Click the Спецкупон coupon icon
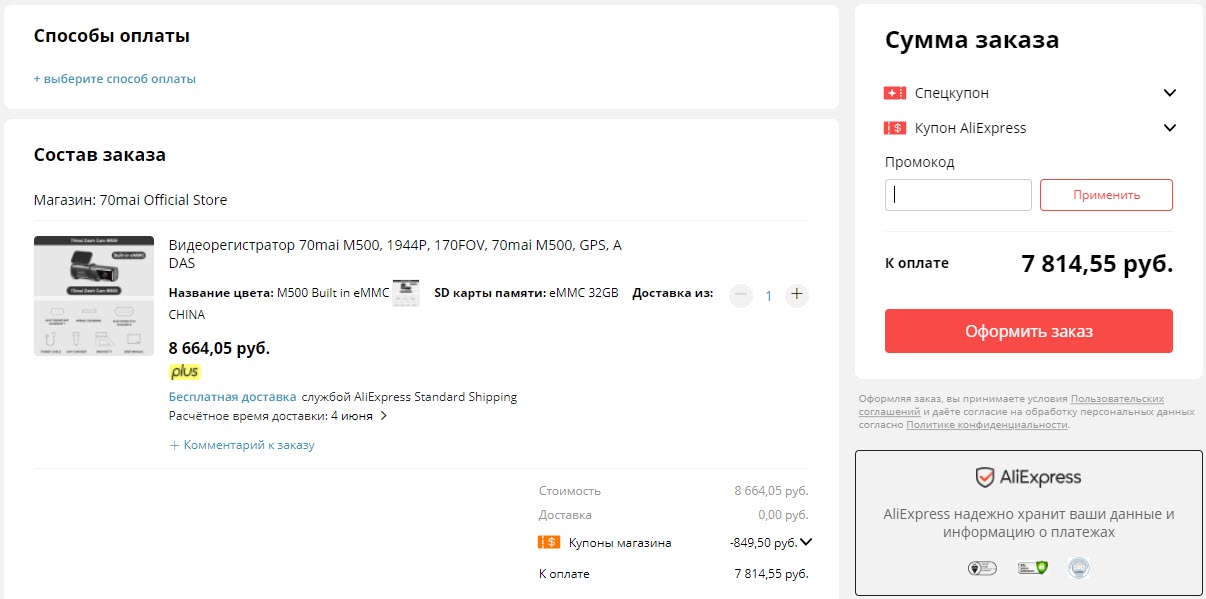The width and height of the screenshot is (1206, 599). point(894,93)
